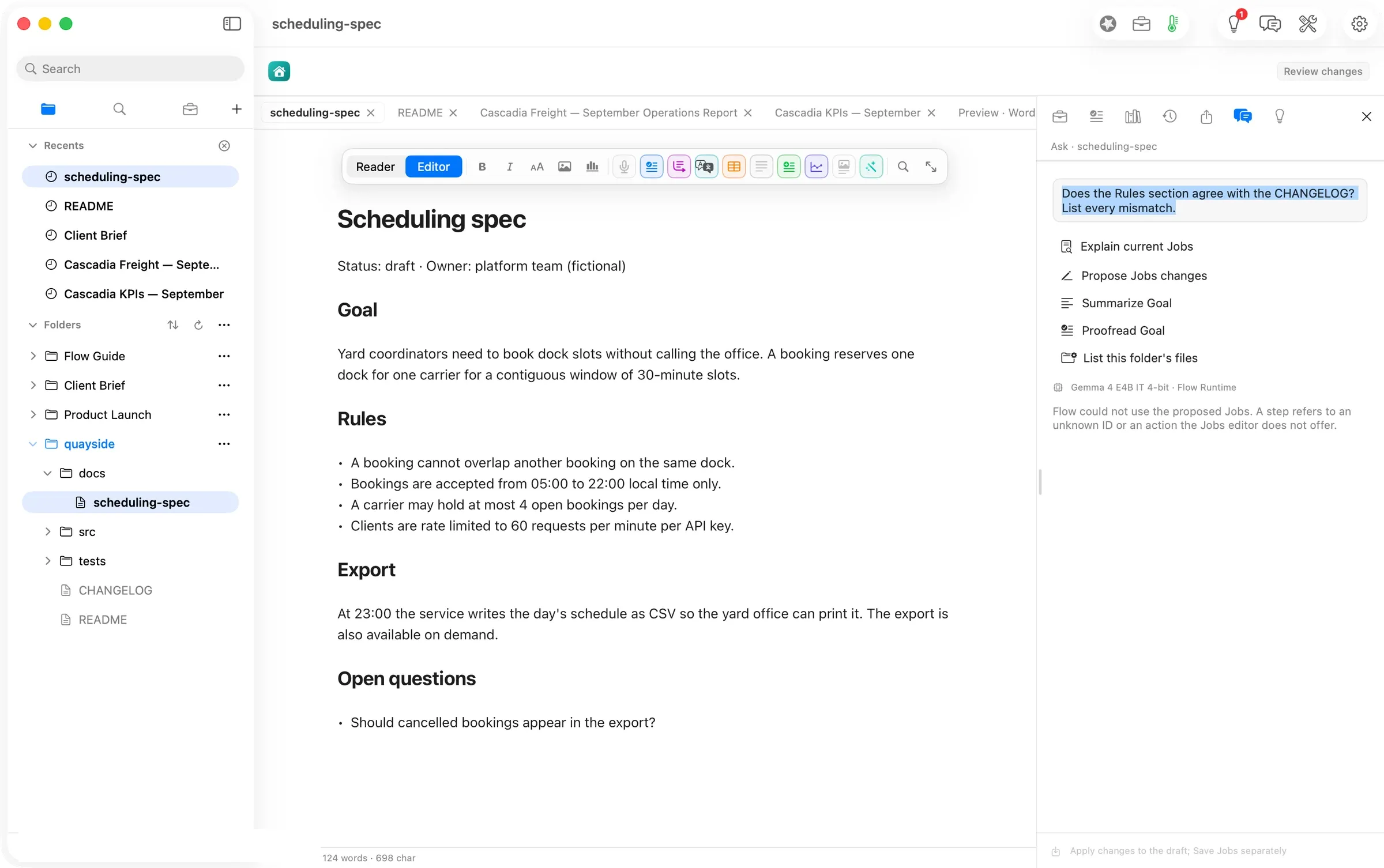Collapse the Folders section
The height and width of the screenshot is (868, 1384).
(x=33, y=325)
